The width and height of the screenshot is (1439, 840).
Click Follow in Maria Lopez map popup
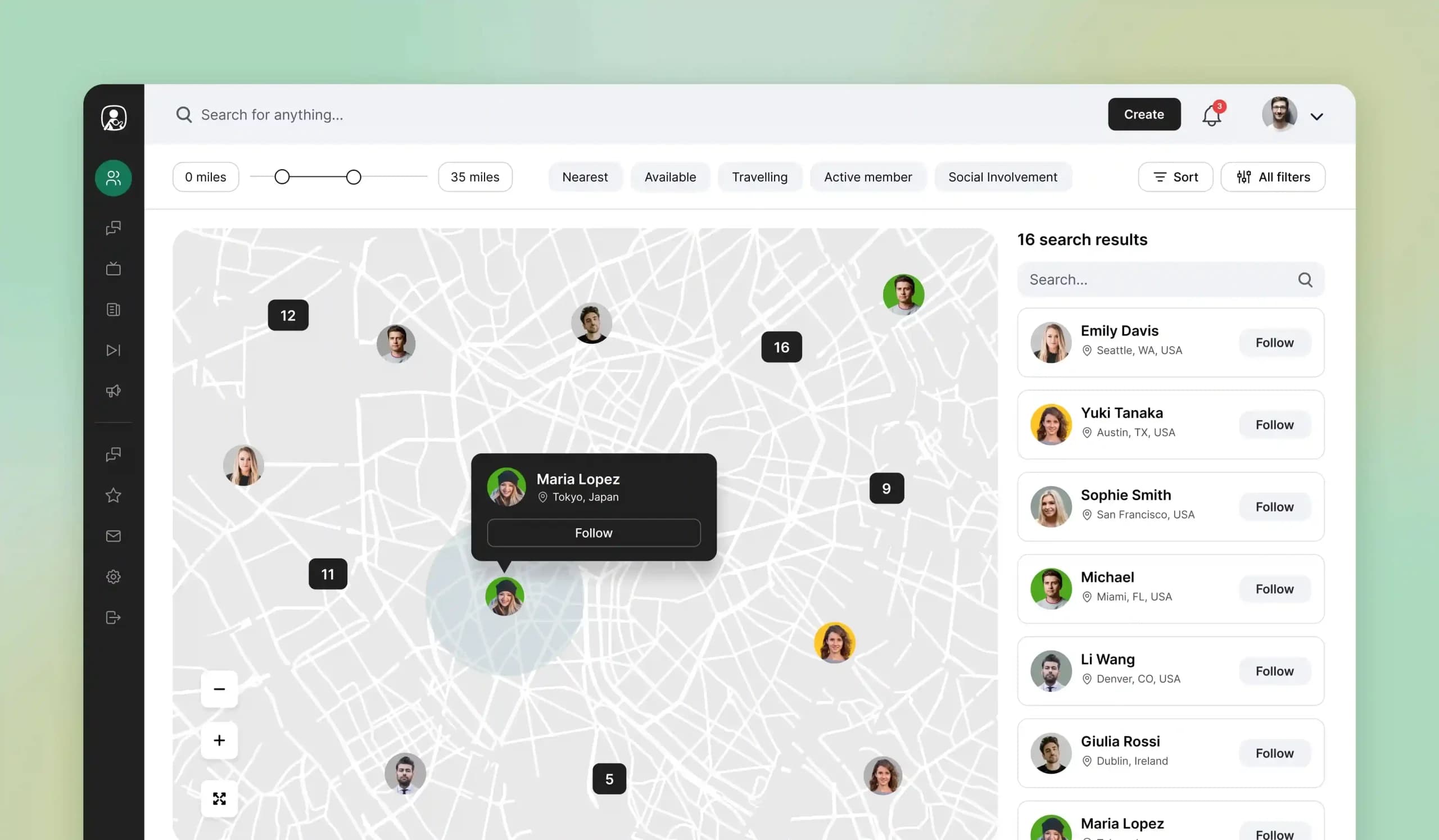(x=594, y=533)
